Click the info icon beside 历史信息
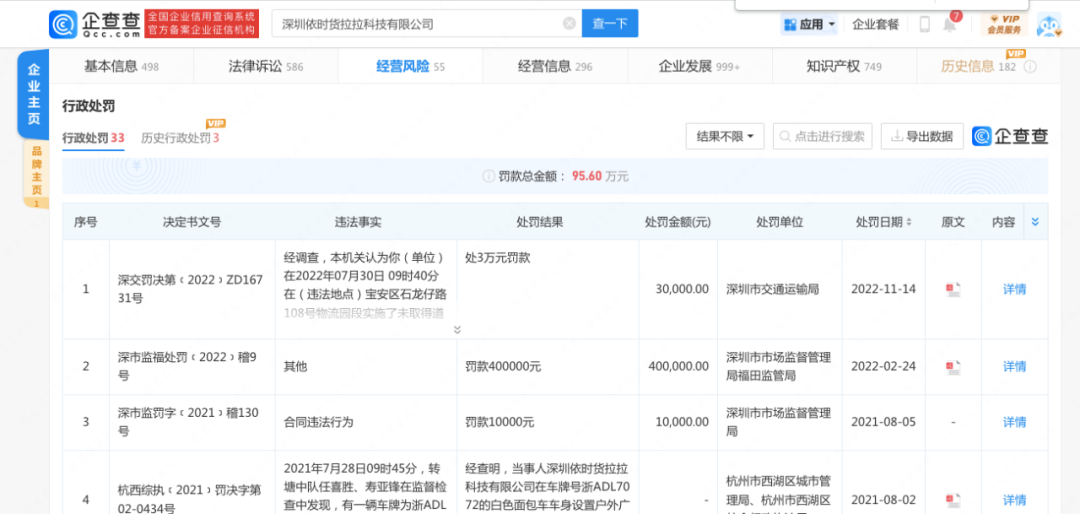The image size is (1080, 514). click(x=1030, y=67)
